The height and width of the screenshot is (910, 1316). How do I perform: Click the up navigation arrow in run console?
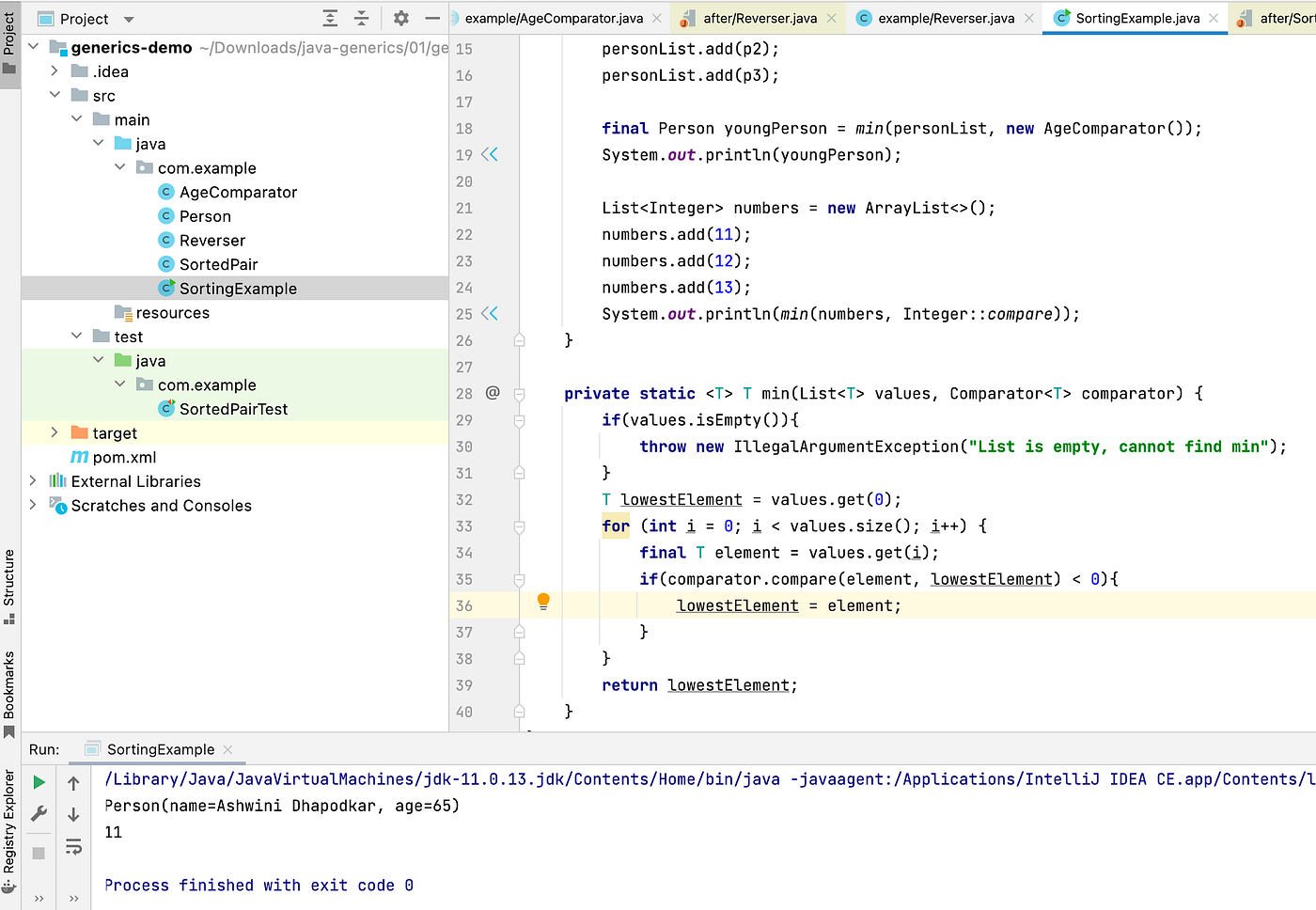[73, 781]
